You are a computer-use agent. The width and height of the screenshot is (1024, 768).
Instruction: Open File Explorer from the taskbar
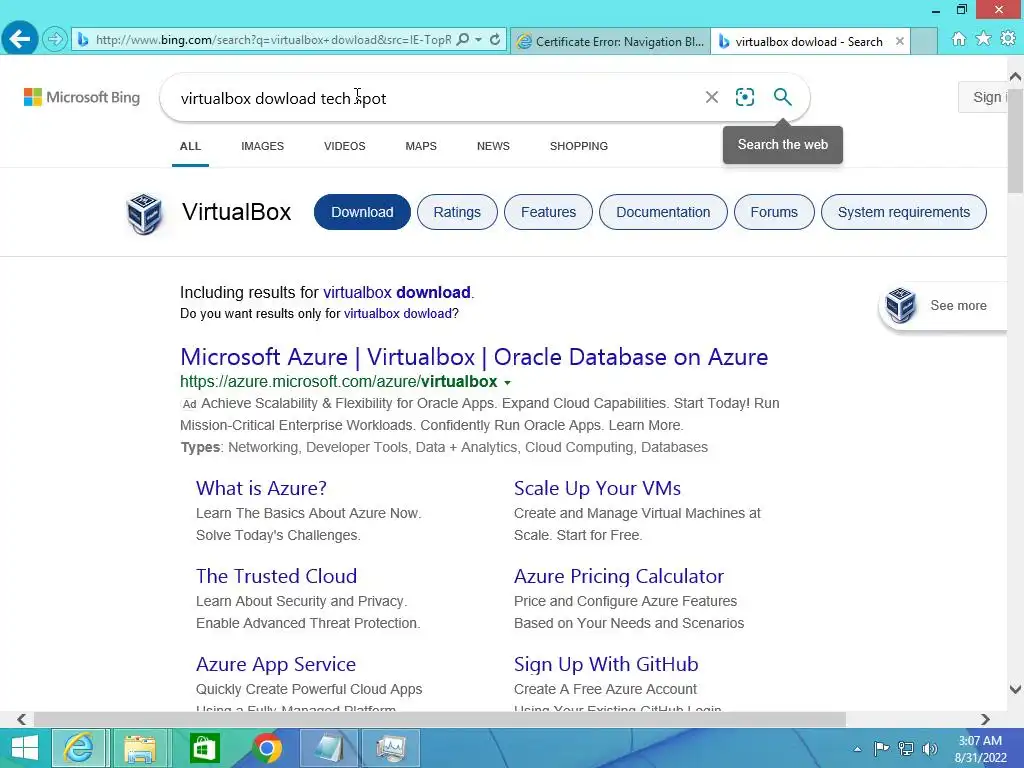click(140, 748)
